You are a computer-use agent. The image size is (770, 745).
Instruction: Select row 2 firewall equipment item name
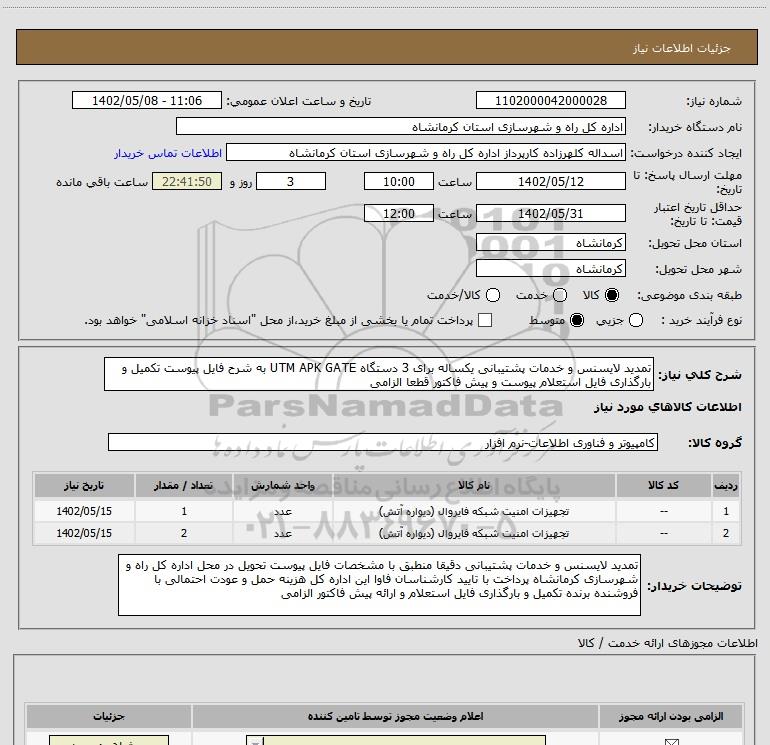pos(474,533)
